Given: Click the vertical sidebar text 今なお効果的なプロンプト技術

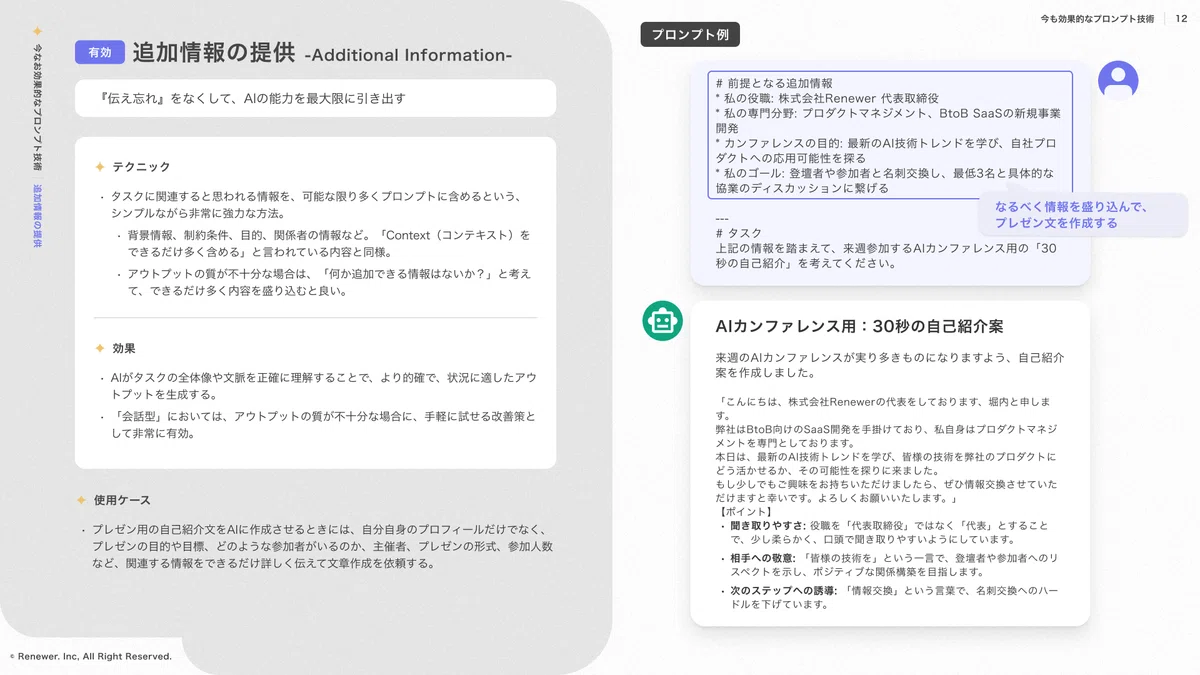Looking at the screenshot, I should click(38, 108).
